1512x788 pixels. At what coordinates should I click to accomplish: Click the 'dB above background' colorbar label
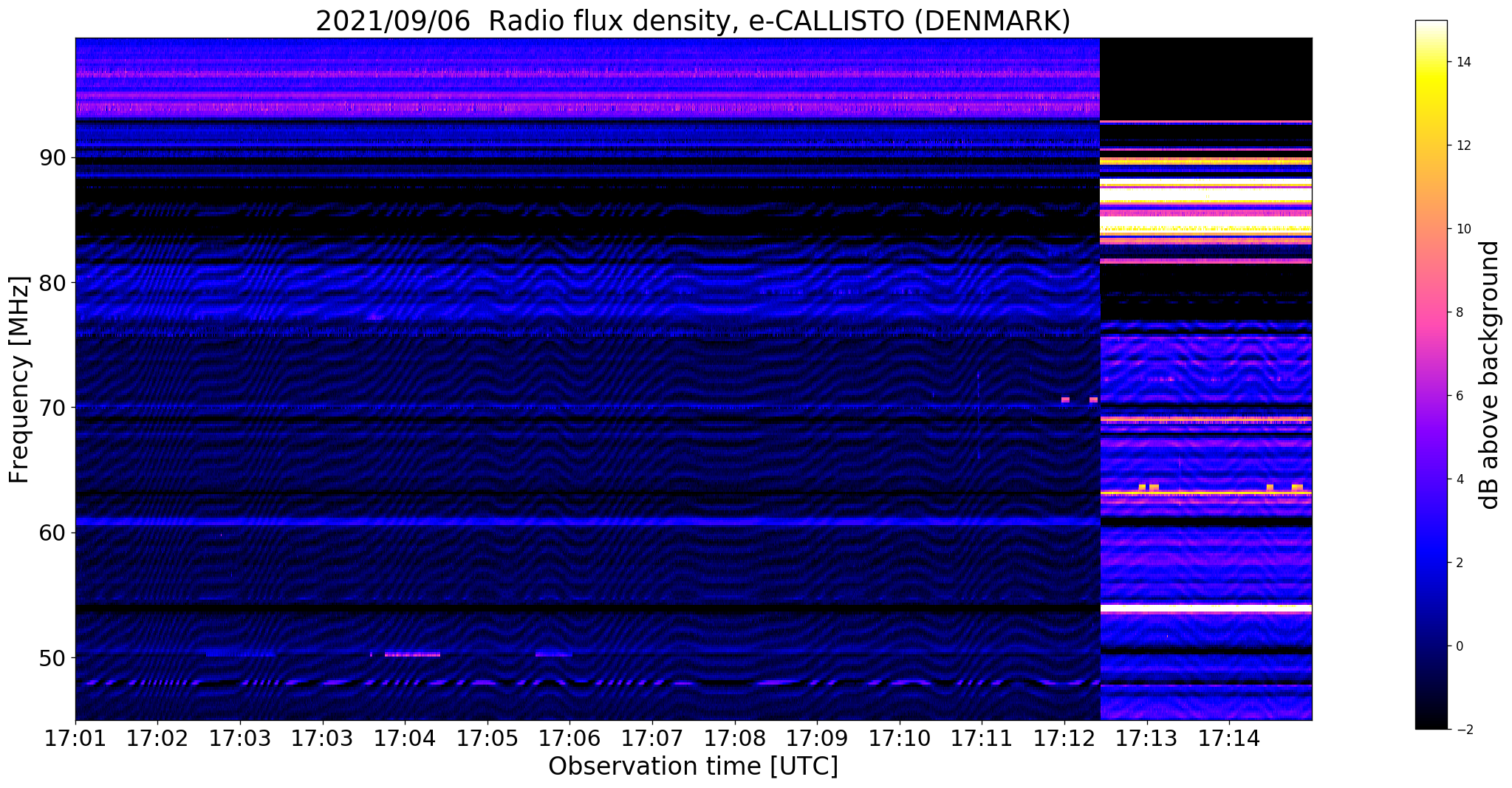click(1490, 374)
